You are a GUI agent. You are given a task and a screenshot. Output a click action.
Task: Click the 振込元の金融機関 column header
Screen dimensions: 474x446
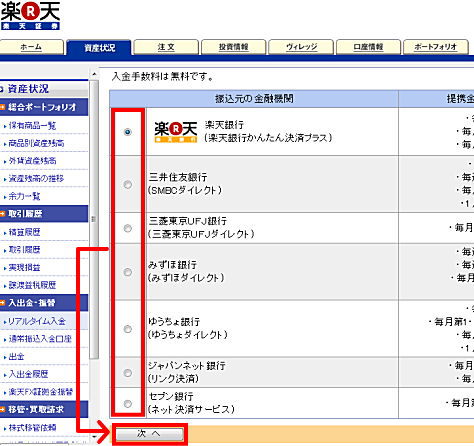[x=254, y=99]
